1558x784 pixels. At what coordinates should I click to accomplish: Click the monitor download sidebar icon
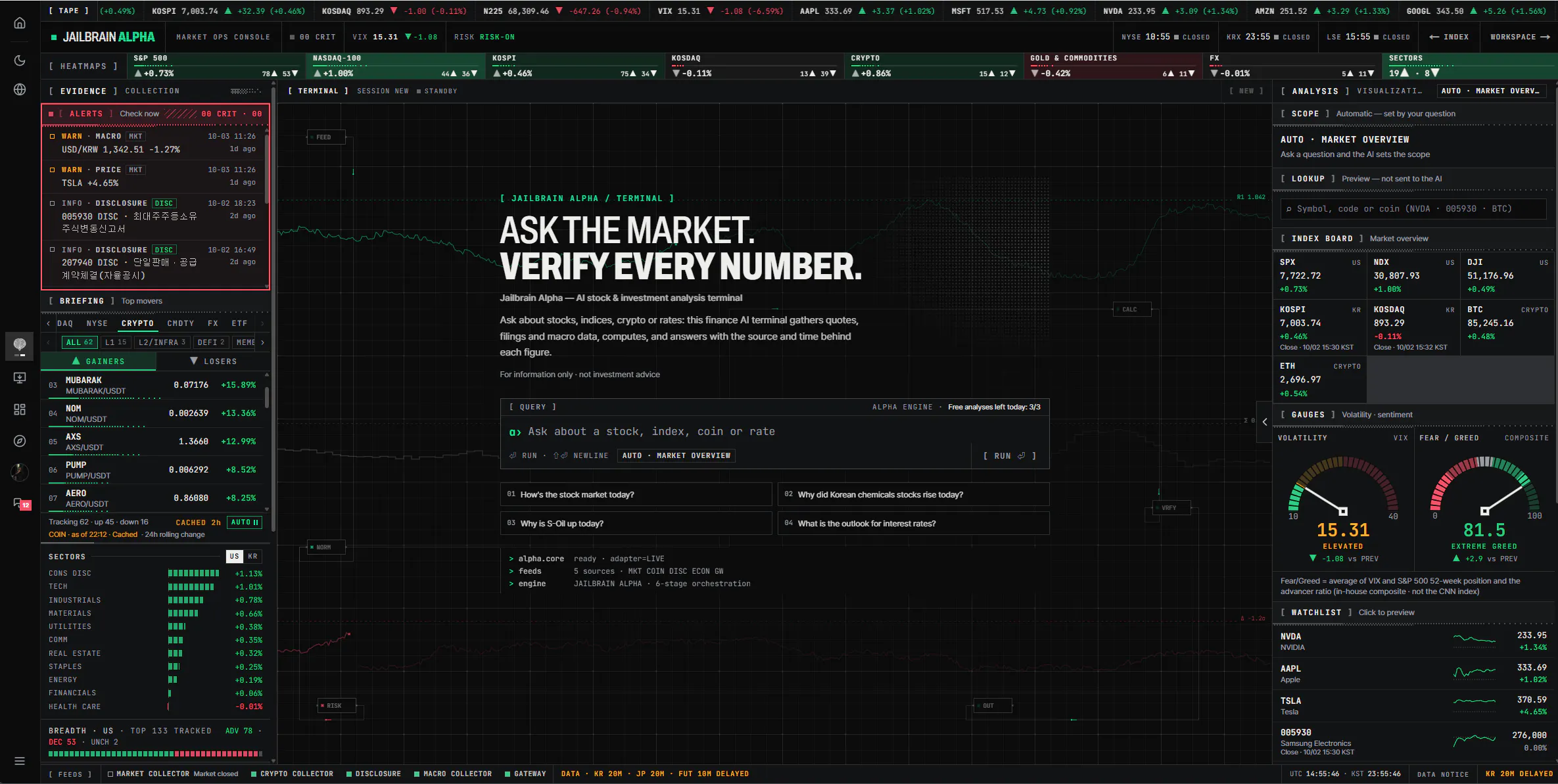(x=20, y=378)
